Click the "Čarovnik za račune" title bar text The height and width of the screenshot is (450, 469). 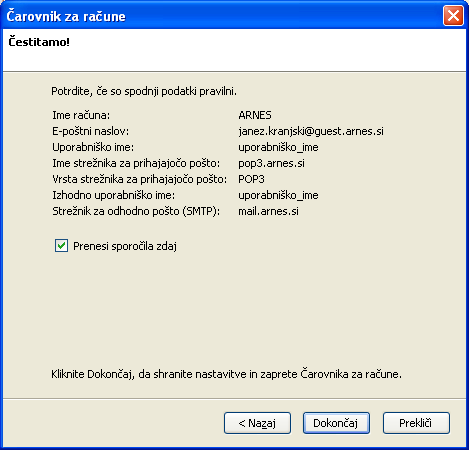point(66,16)
